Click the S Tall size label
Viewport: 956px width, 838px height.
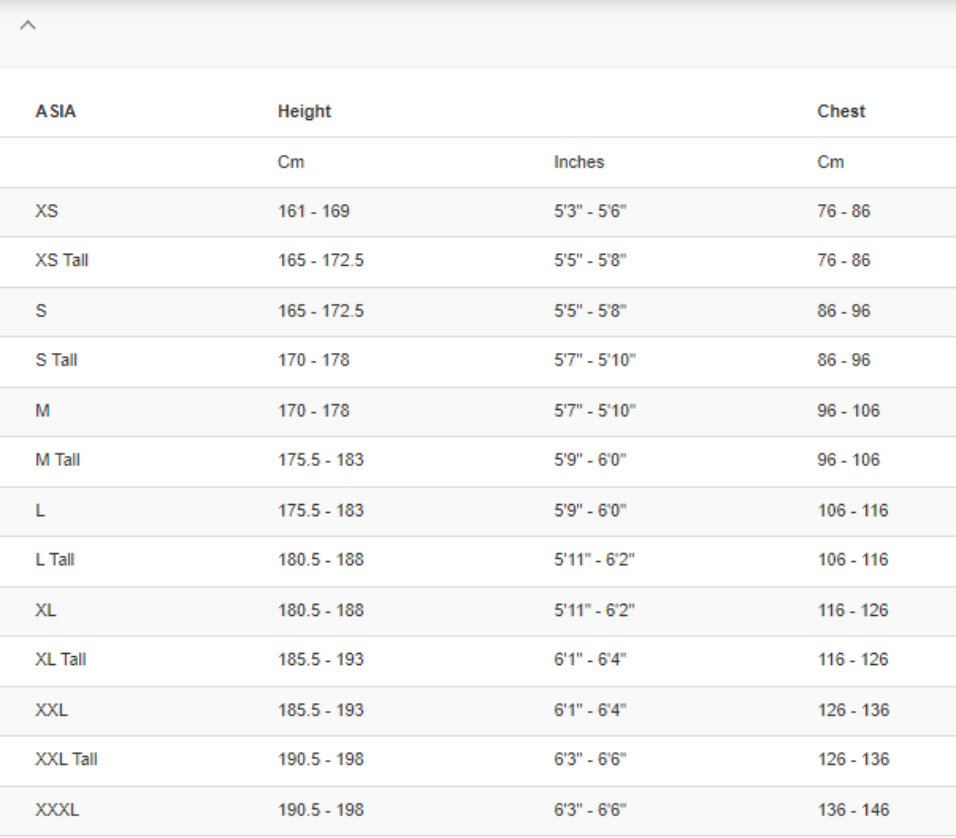coord(56,360)
